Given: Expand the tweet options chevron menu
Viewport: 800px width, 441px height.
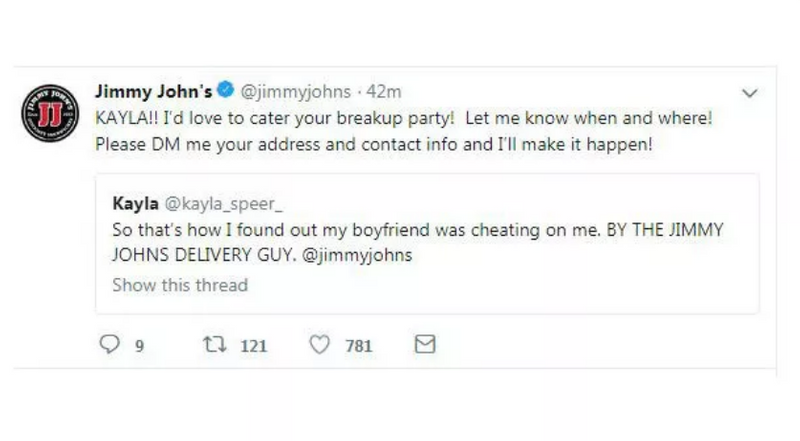Looking at the screenshot, I should click(749, 93).
